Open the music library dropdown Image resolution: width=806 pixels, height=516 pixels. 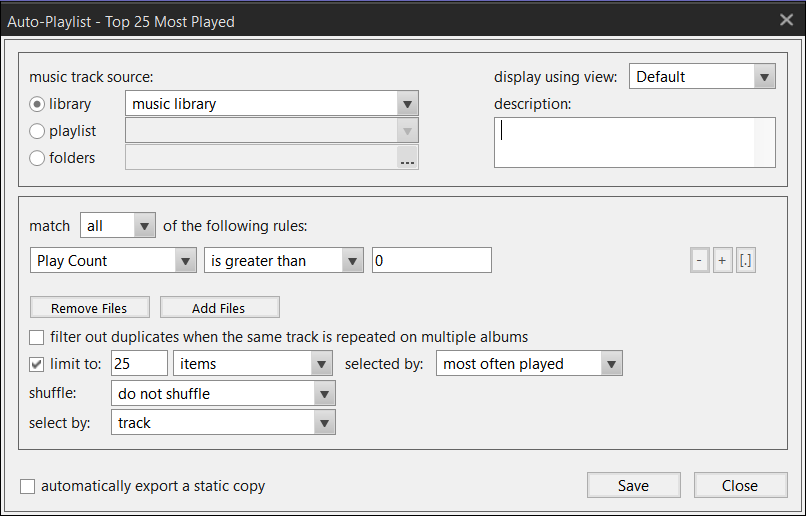click(406, 104)
